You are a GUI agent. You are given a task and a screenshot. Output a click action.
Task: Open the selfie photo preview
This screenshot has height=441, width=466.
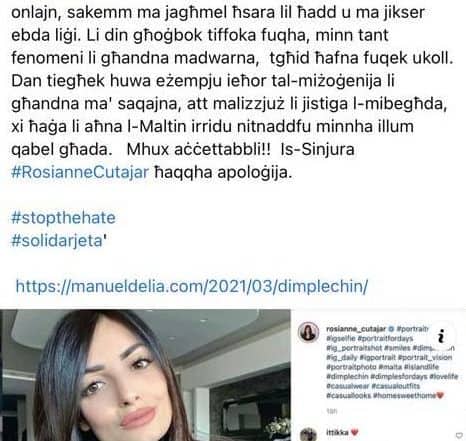click(145, 375)
